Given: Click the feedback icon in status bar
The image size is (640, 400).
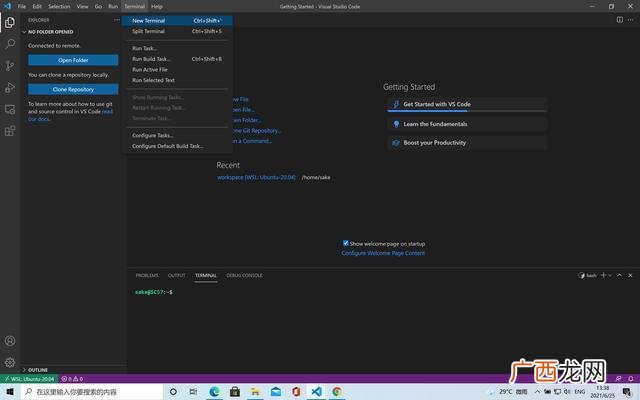Looking at the screenshot, I should (618, 379).
